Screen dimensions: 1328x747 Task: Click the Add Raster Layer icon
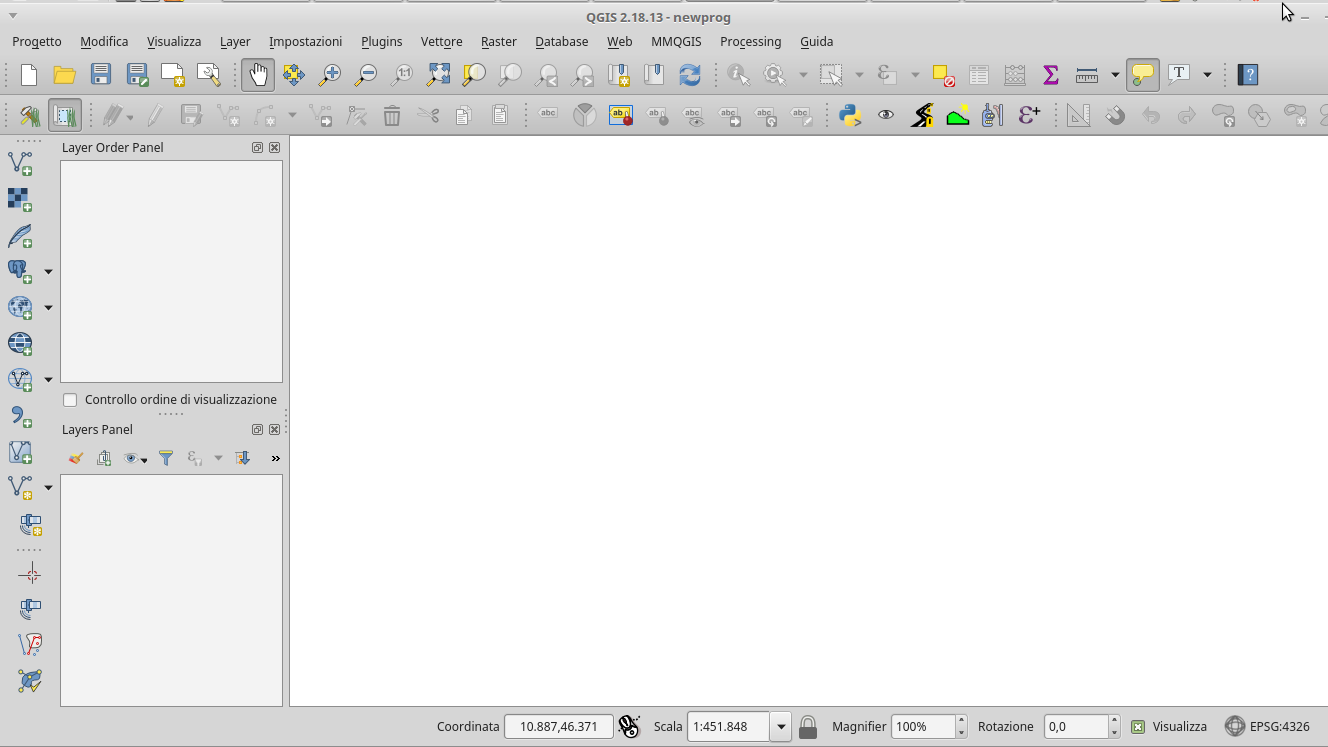20,199
